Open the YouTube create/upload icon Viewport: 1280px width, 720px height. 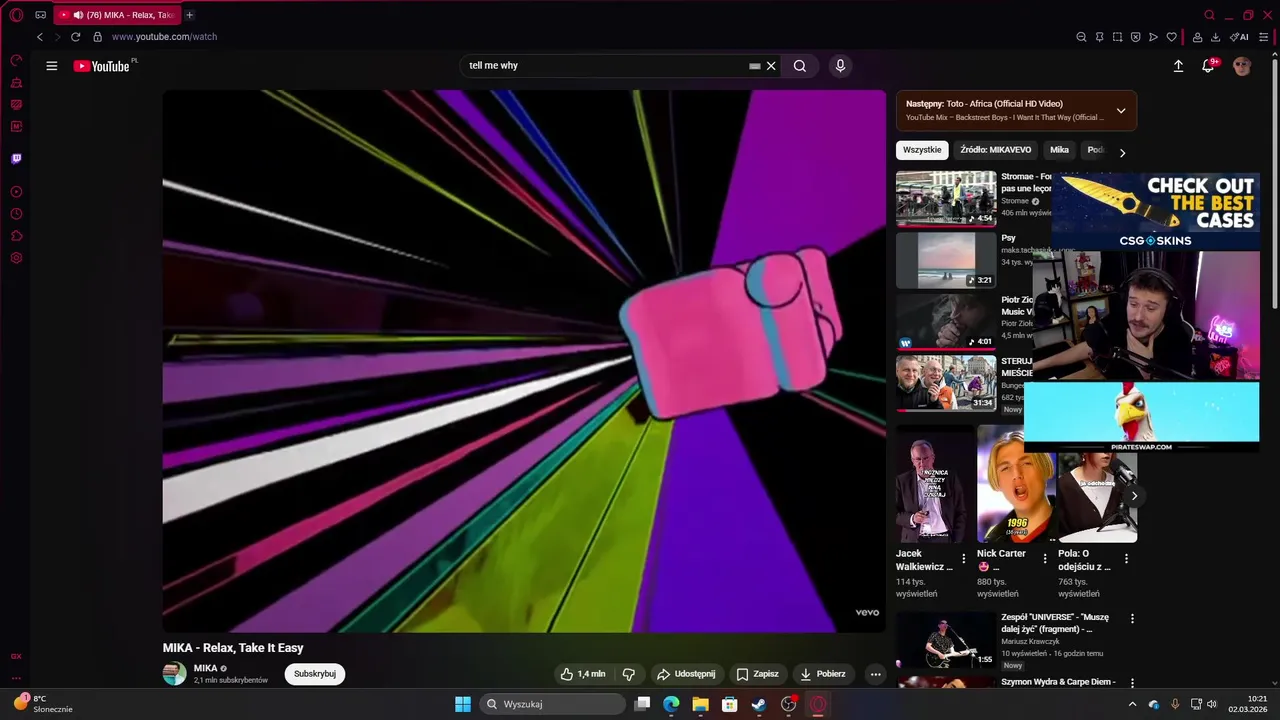[1178, 66]
